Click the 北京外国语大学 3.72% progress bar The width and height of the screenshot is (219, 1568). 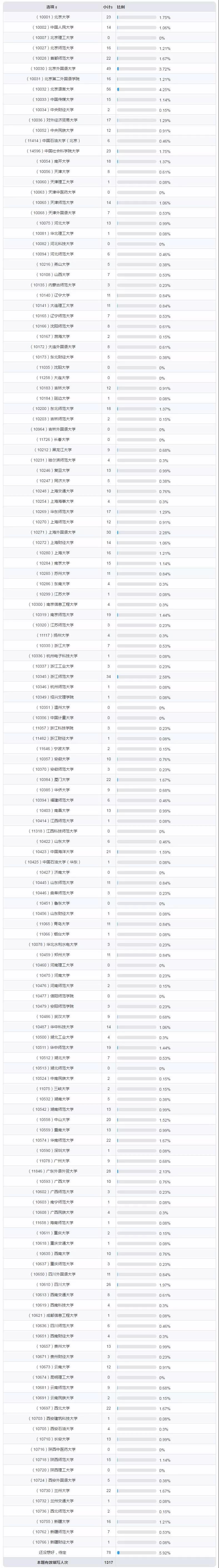[136, 69]
